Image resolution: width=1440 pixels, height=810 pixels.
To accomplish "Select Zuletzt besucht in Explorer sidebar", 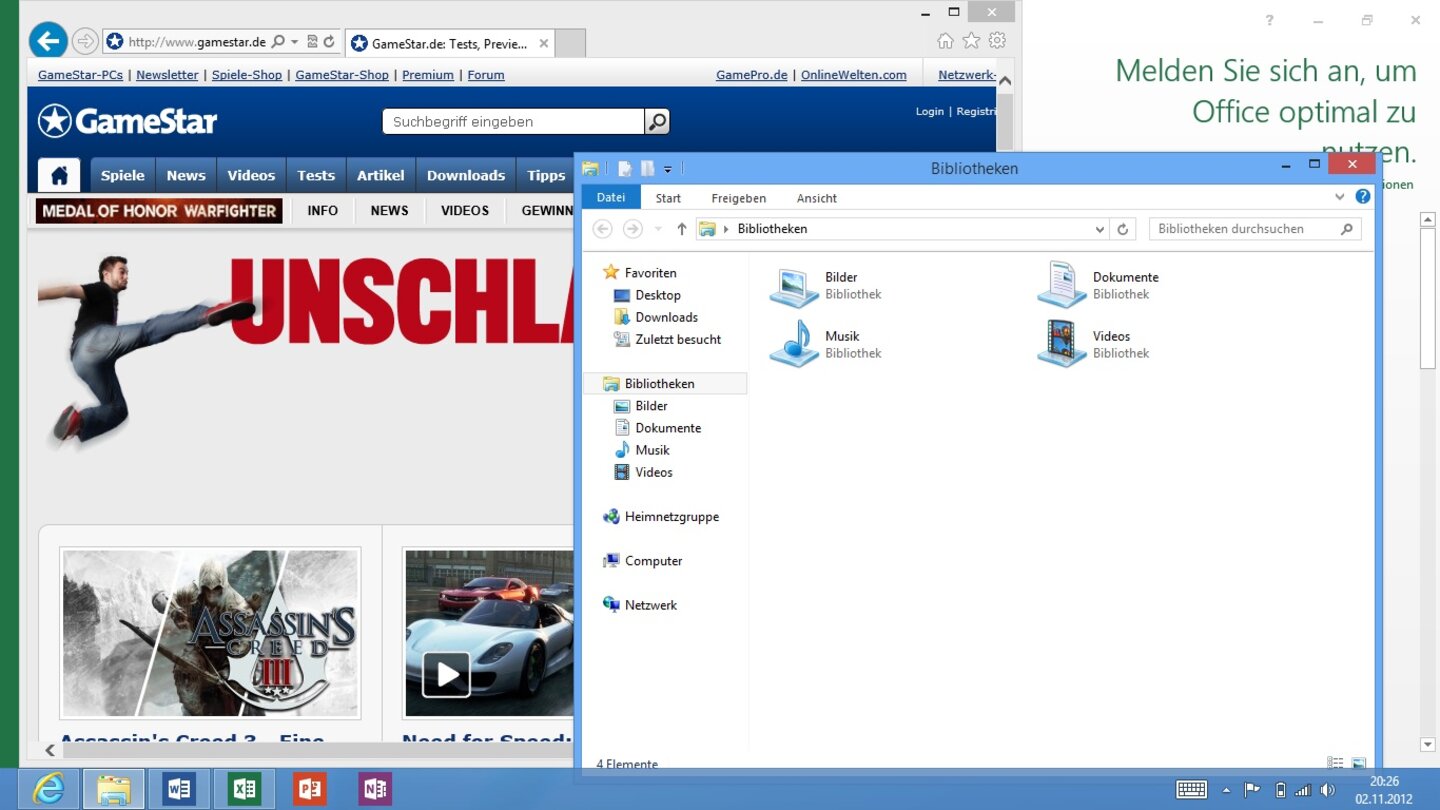I will [668, 339].
